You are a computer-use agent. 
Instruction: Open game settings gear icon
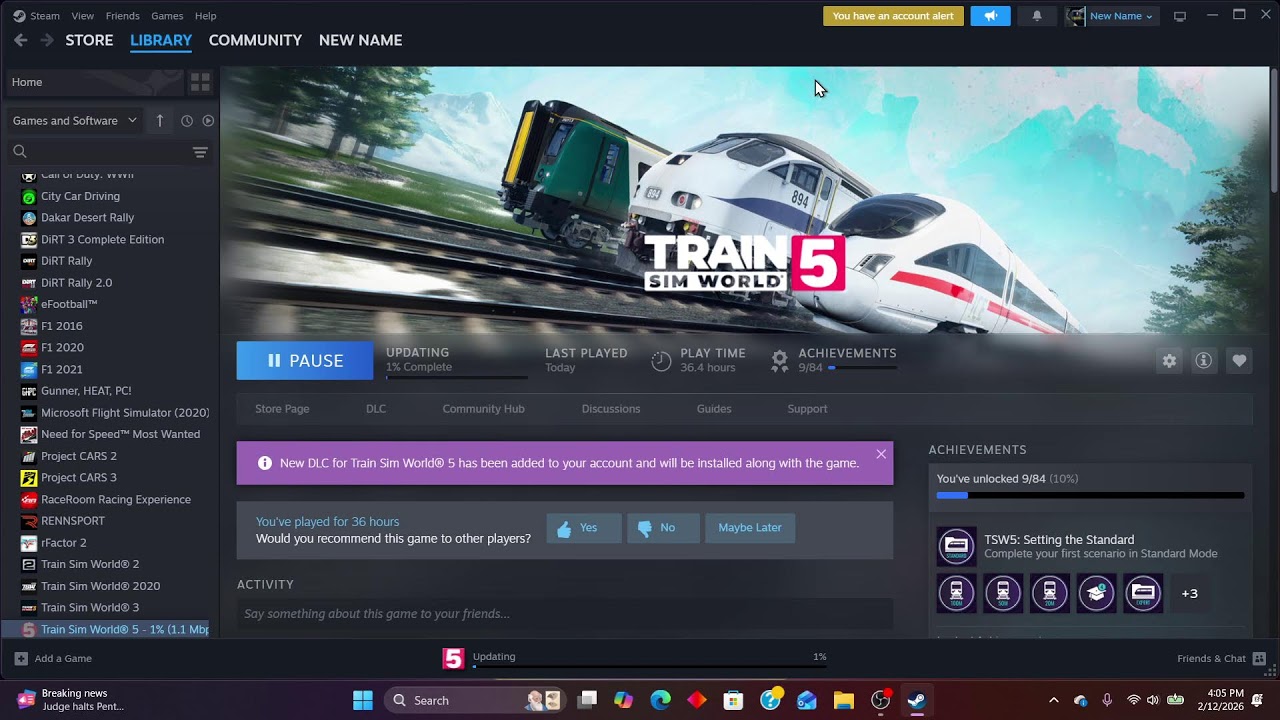coord(1169,361)
